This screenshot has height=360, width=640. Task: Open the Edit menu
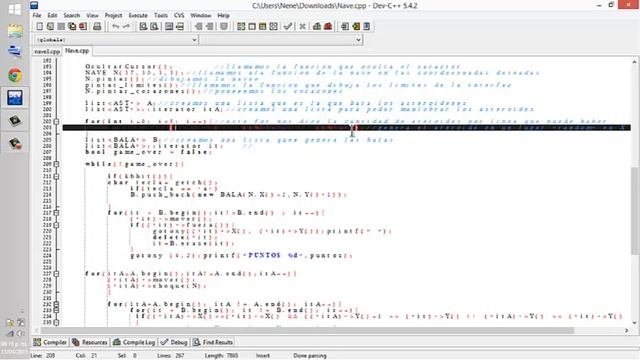coord(52,16)
